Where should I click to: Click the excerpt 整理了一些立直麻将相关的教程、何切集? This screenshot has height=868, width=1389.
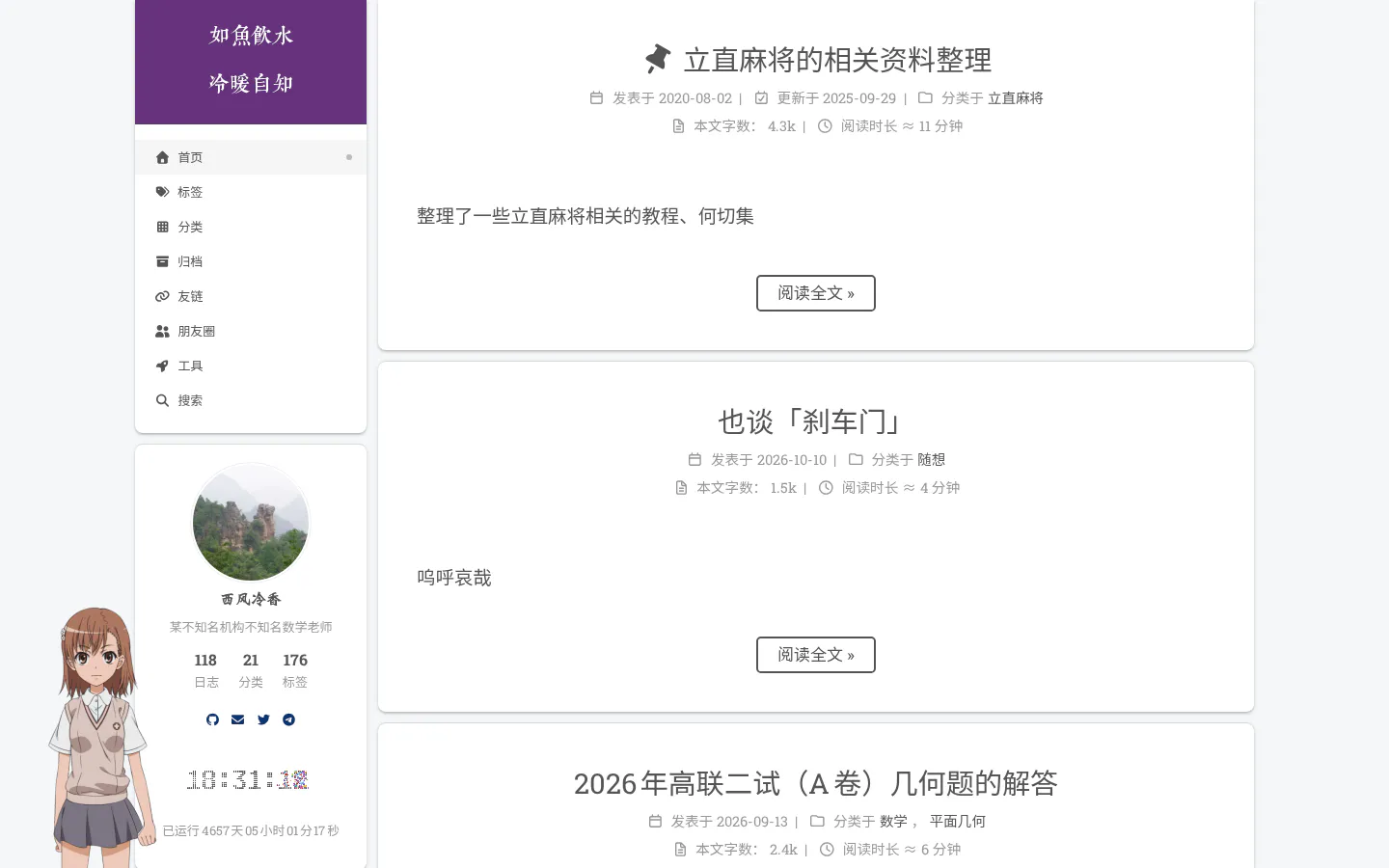(x=586, y=216)
